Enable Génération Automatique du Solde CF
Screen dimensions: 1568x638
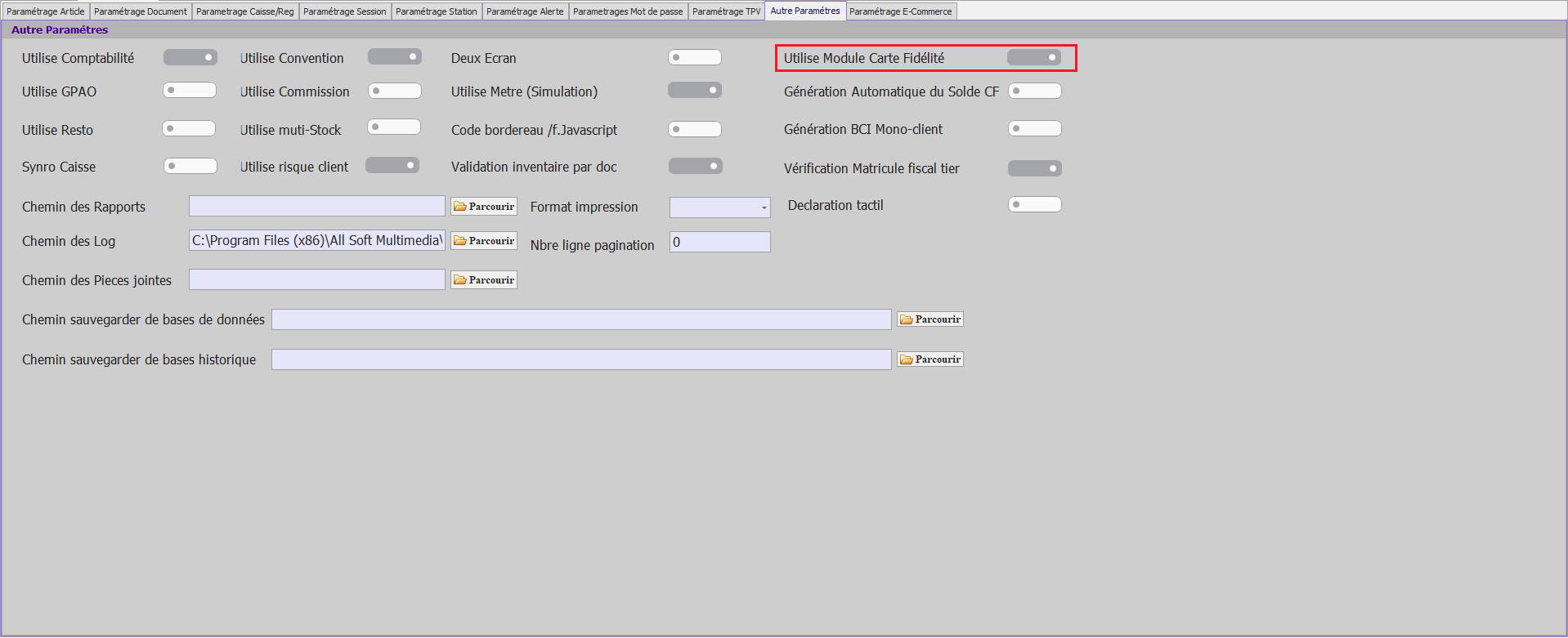[1035, 91]
